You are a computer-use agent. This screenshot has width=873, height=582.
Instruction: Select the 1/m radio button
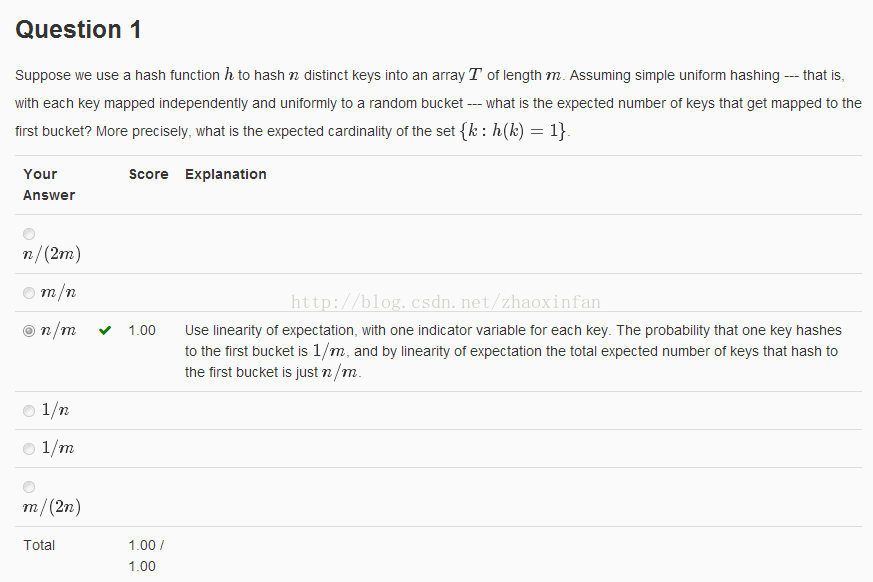point(29,449)
